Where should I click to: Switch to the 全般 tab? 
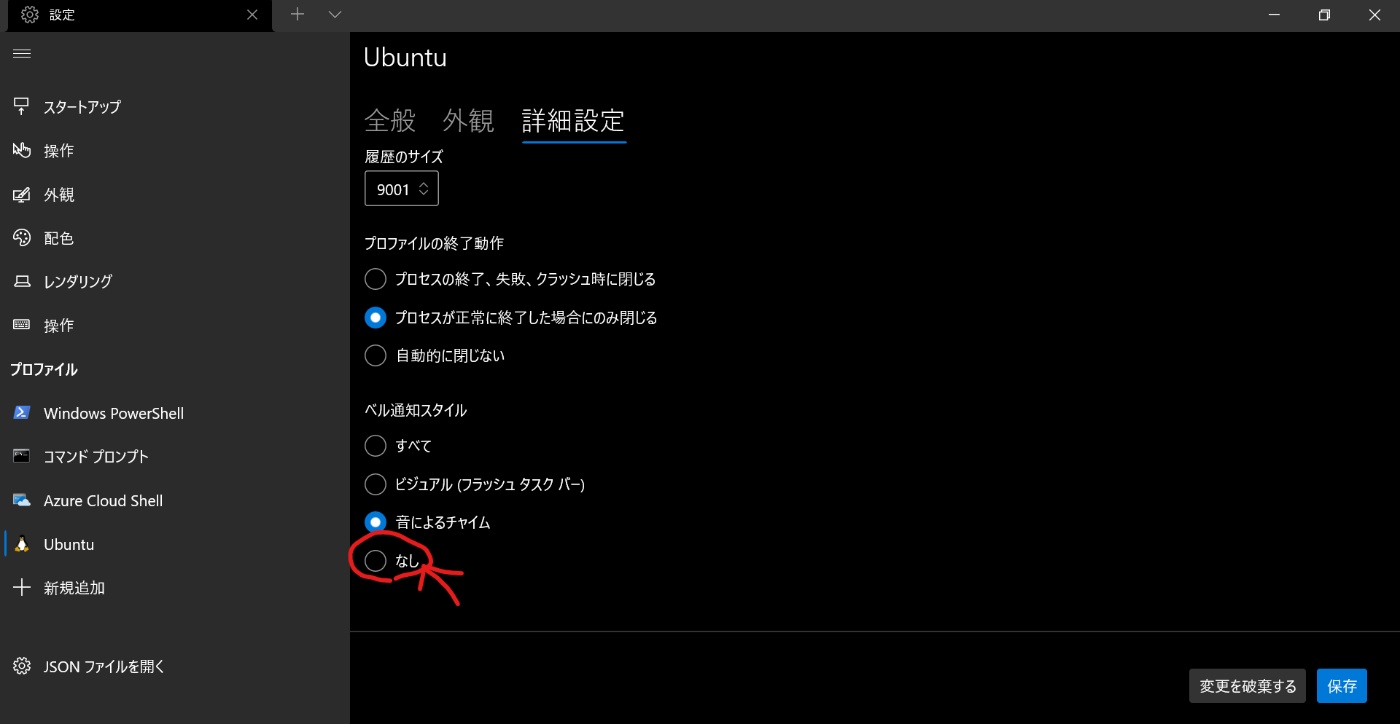coord(390,121)
